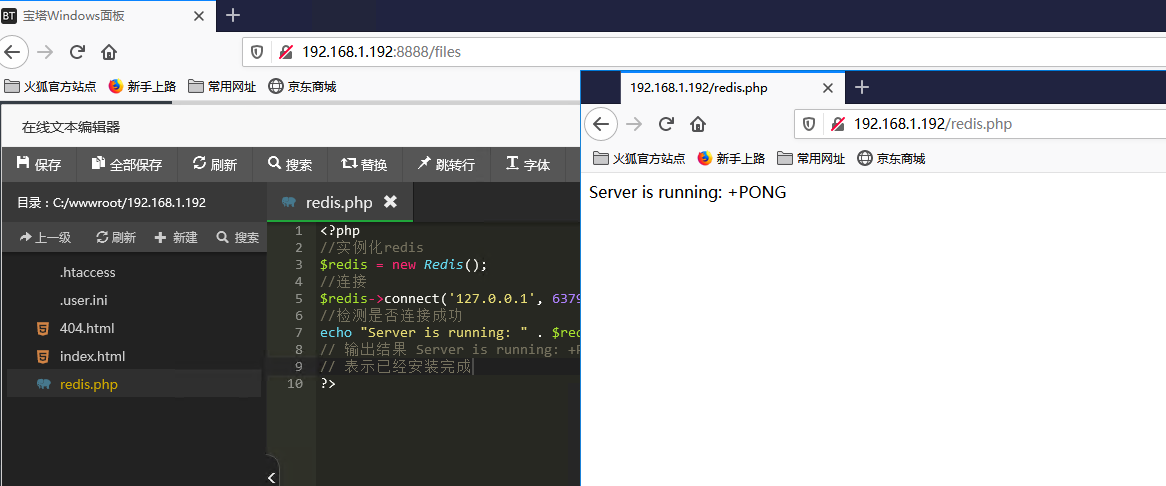
Task: Click insecure lock icon beside 192.168.1.192:8888/files
Action: 286,52
